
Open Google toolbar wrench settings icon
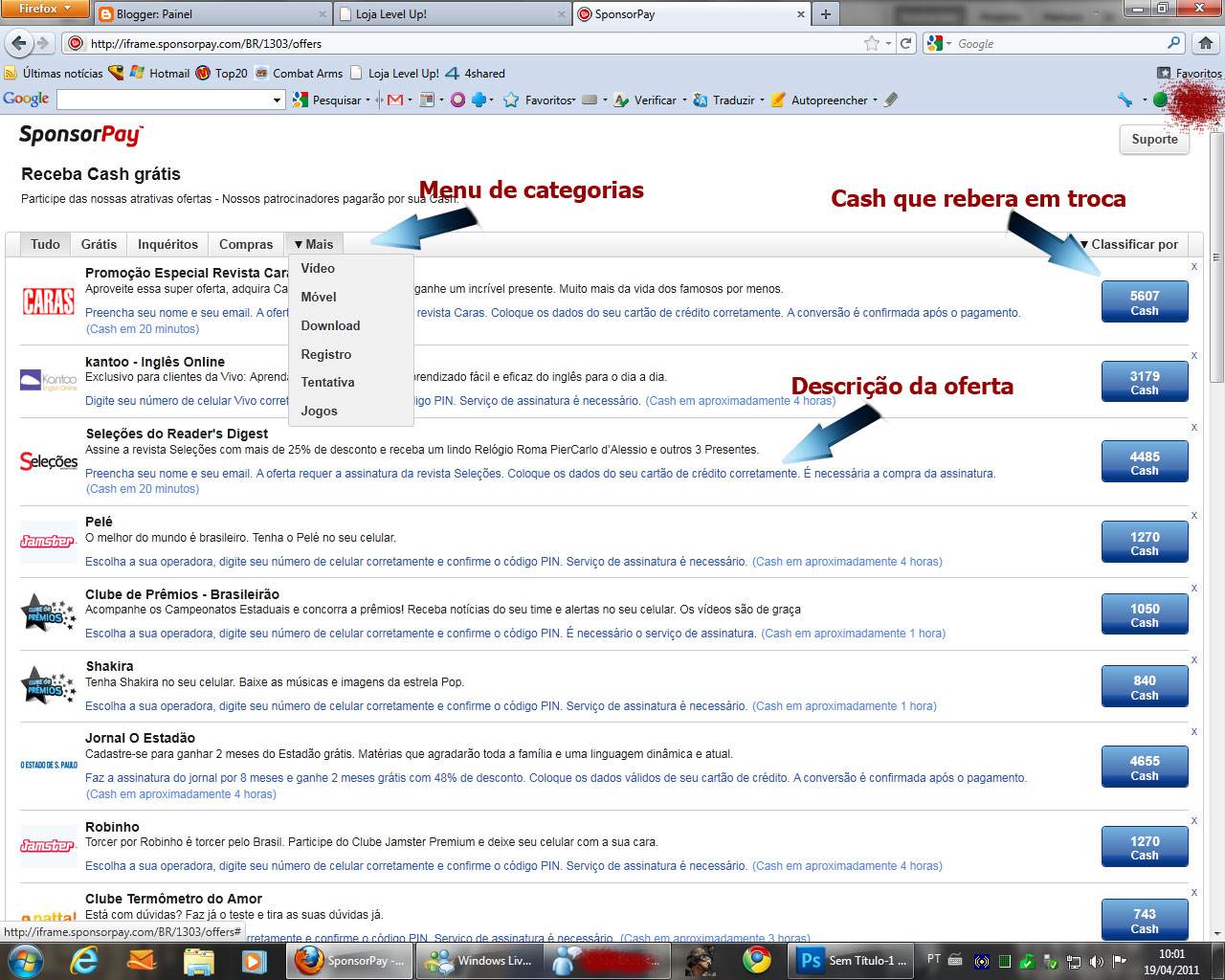1125,100
